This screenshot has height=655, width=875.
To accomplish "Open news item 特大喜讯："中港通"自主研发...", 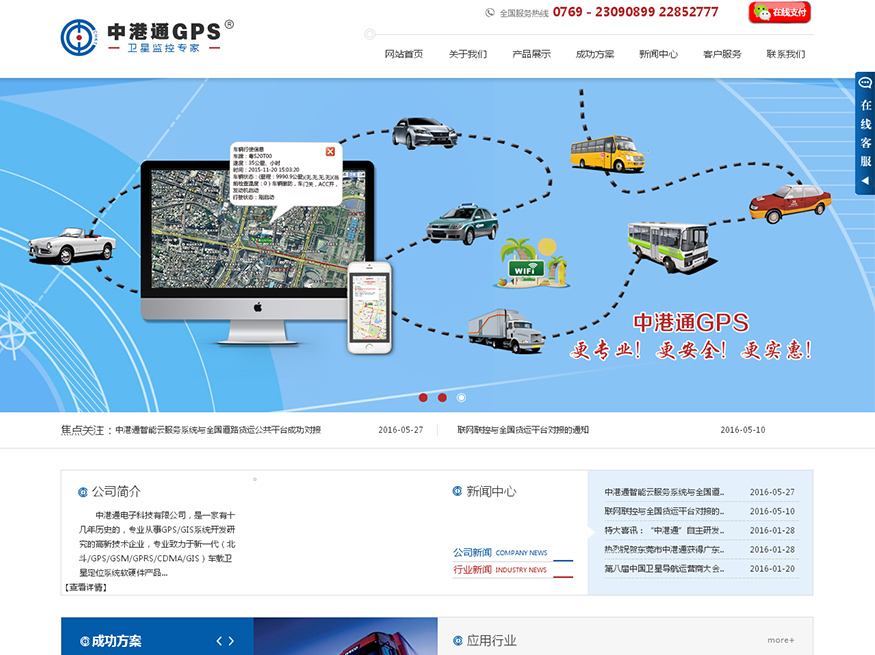I will [x=664, y=530].
